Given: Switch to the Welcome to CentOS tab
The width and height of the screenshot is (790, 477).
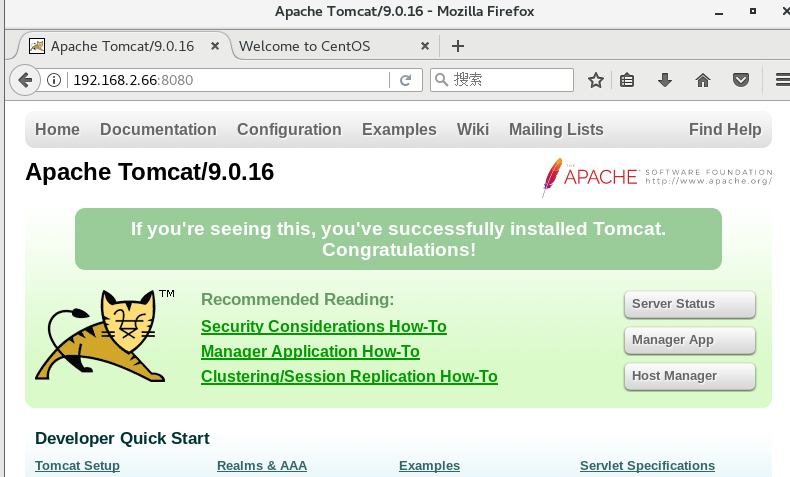Looking at the screenshot, I should (304, 46).
